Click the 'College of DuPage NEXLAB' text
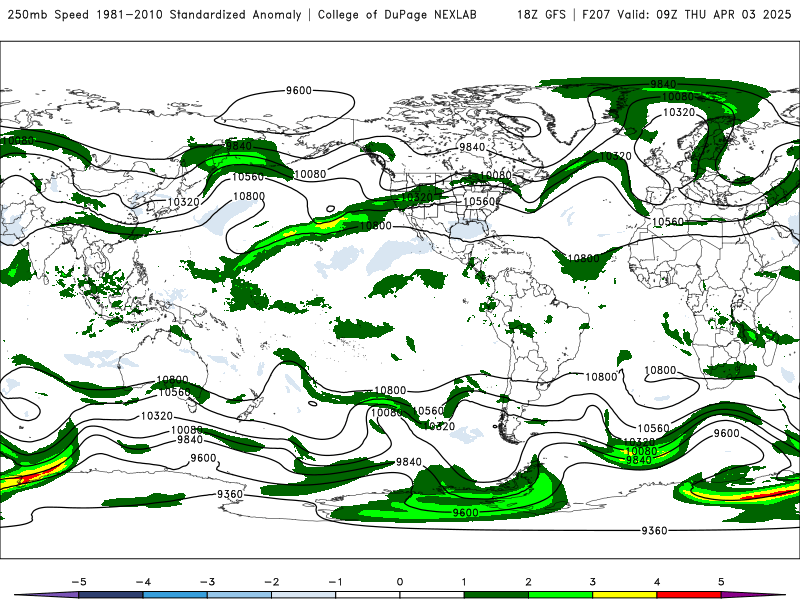 (x=397, y=14)
